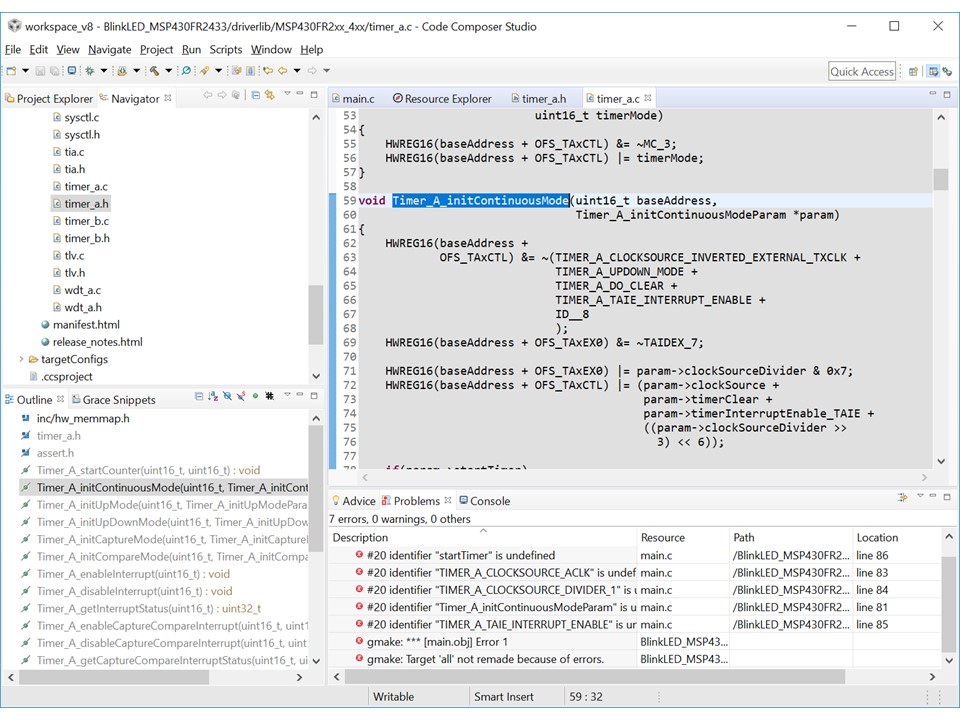960x720 pixels.
Task: Select the Console tab
Action: coord(489,501)
